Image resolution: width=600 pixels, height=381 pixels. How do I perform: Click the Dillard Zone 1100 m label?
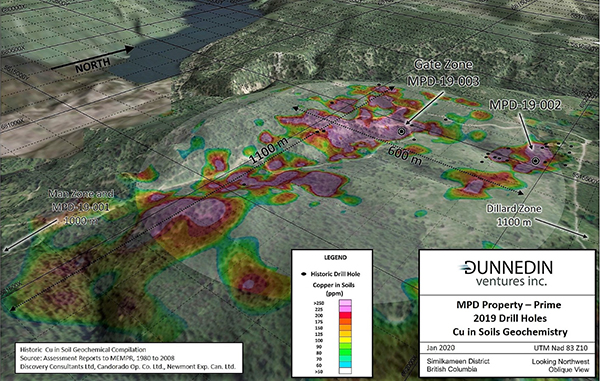514,215
